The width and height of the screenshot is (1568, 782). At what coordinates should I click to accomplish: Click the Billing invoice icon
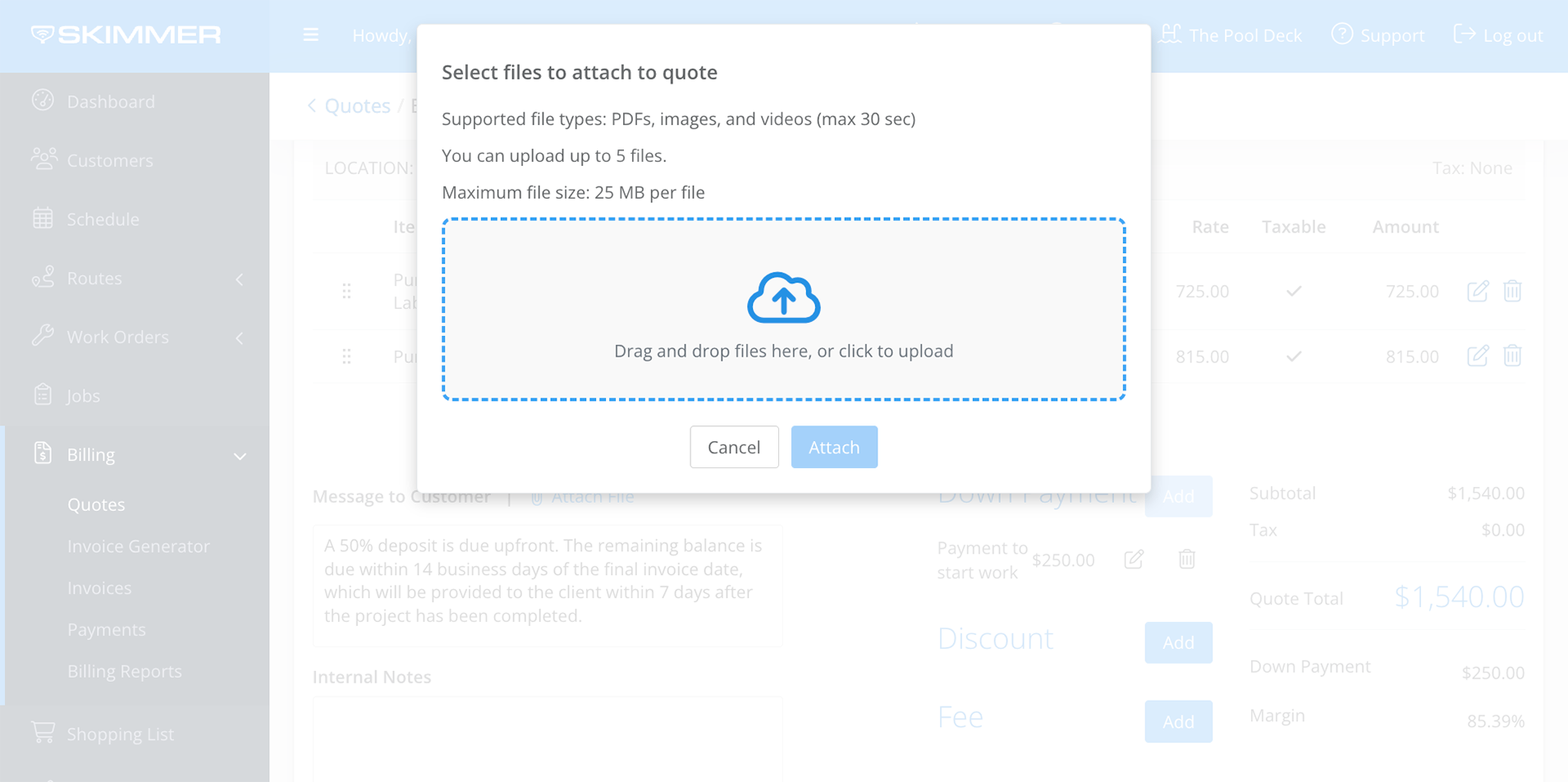click(x=43, y=453)
